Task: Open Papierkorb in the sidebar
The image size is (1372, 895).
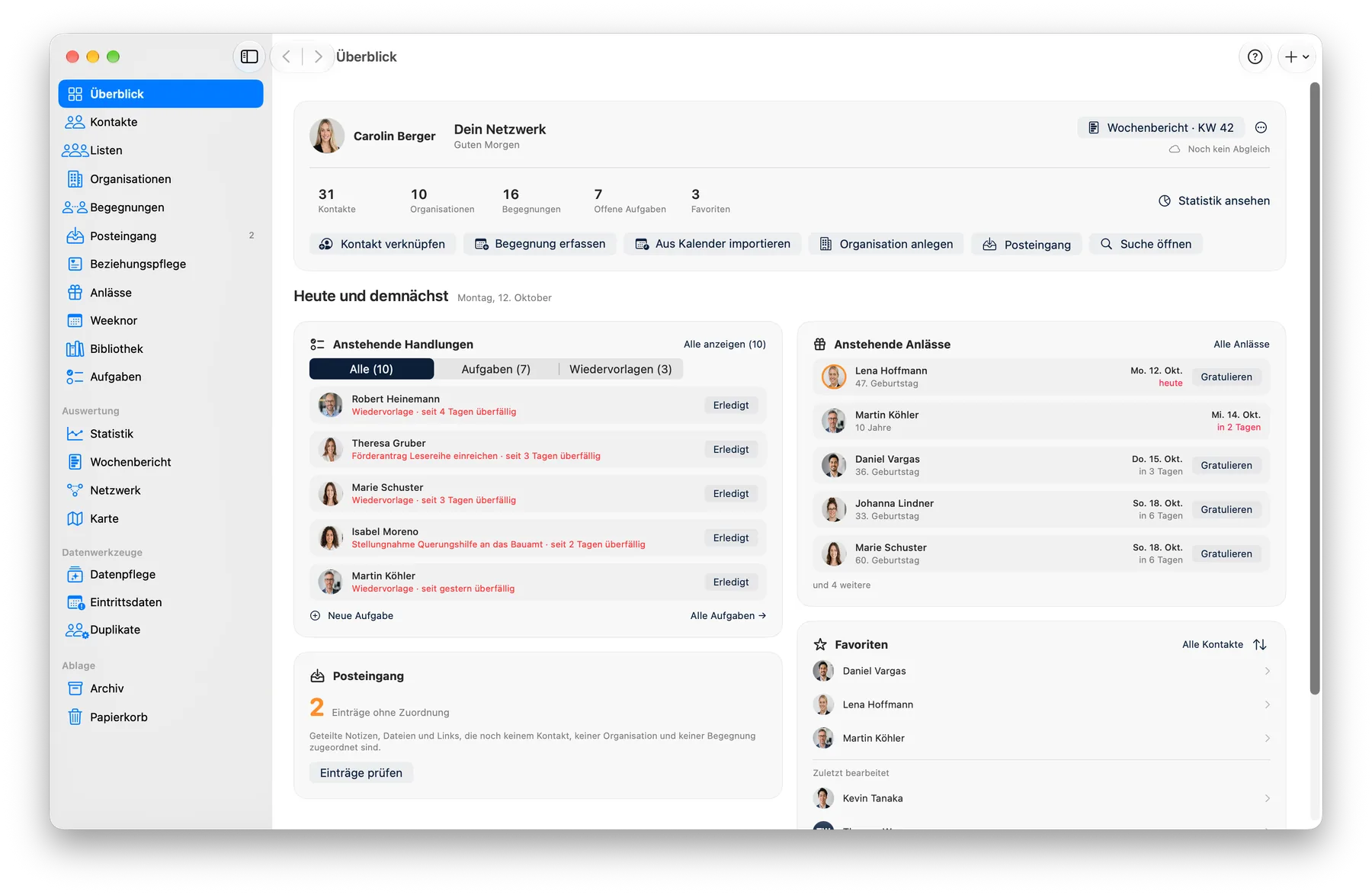Action: pos(161,717)
